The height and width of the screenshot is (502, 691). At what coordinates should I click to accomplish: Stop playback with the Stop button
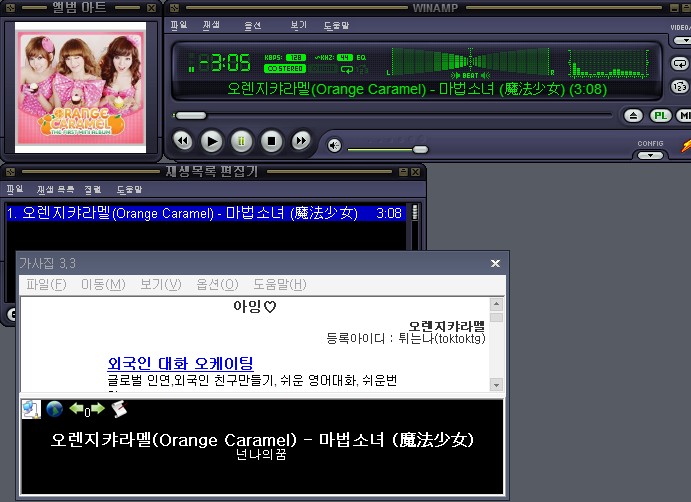coord(270,141)
